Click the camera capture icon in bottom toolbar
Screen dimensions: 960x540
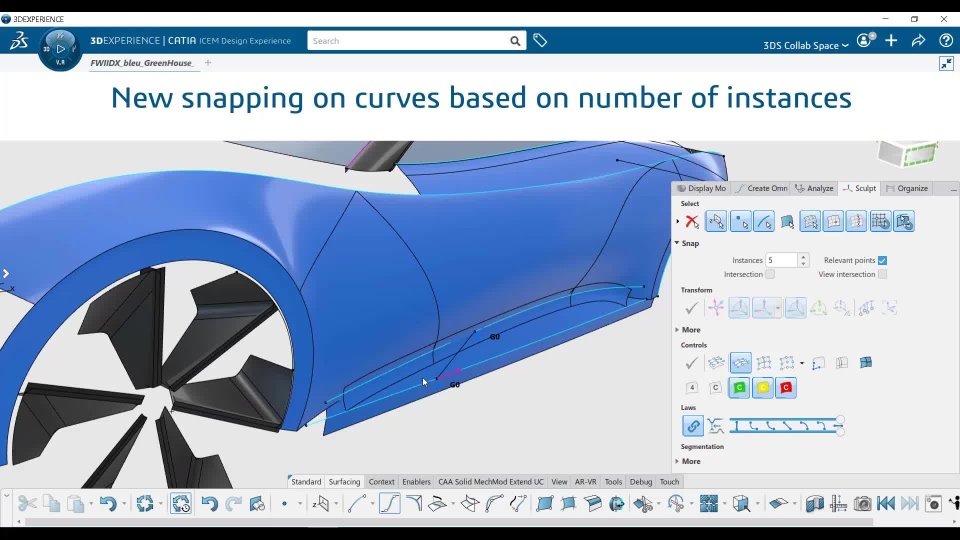click(862, 504)
